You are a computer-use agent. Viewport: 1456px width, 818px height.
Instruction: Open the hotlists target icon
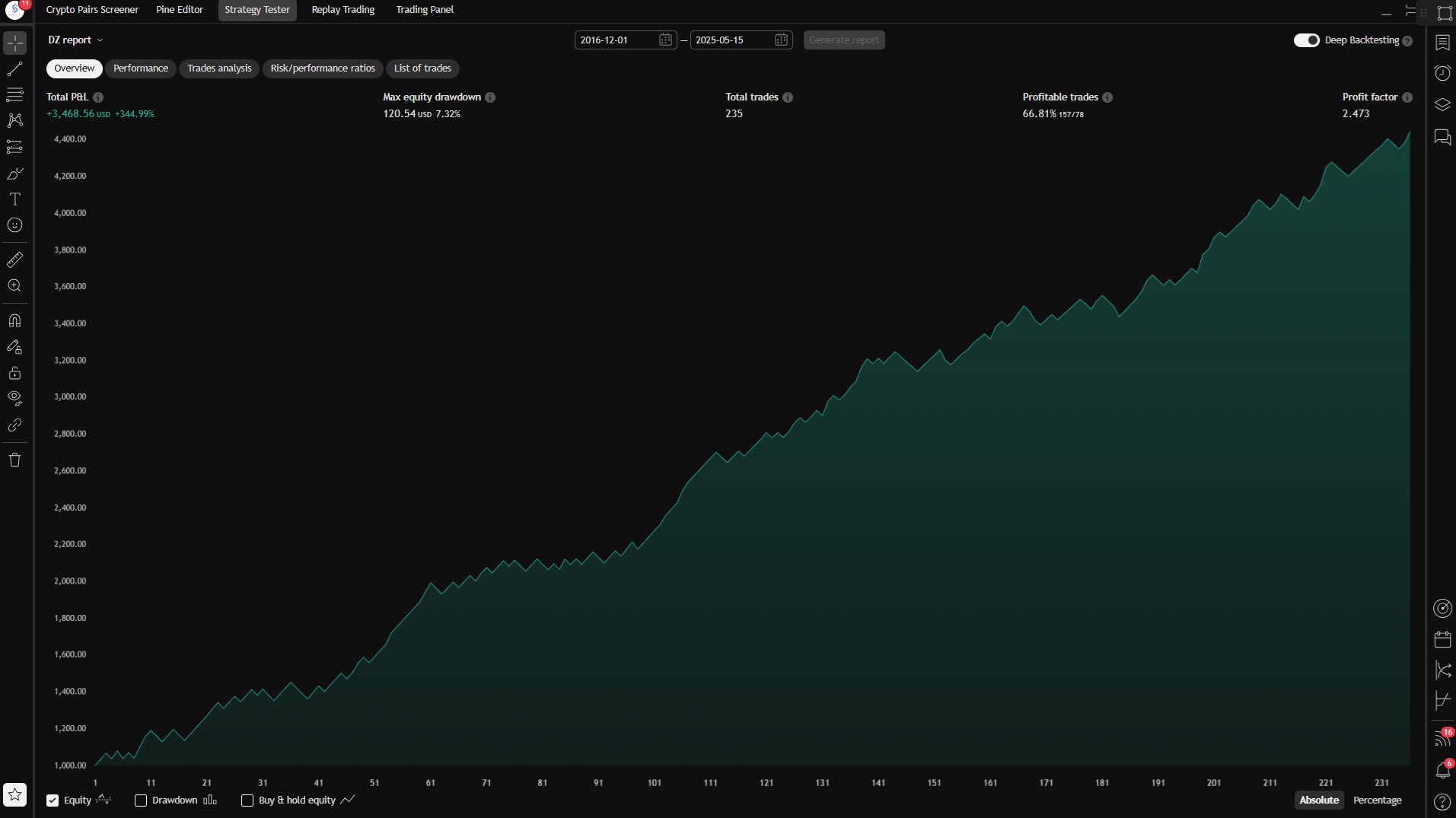[1442, 608]
